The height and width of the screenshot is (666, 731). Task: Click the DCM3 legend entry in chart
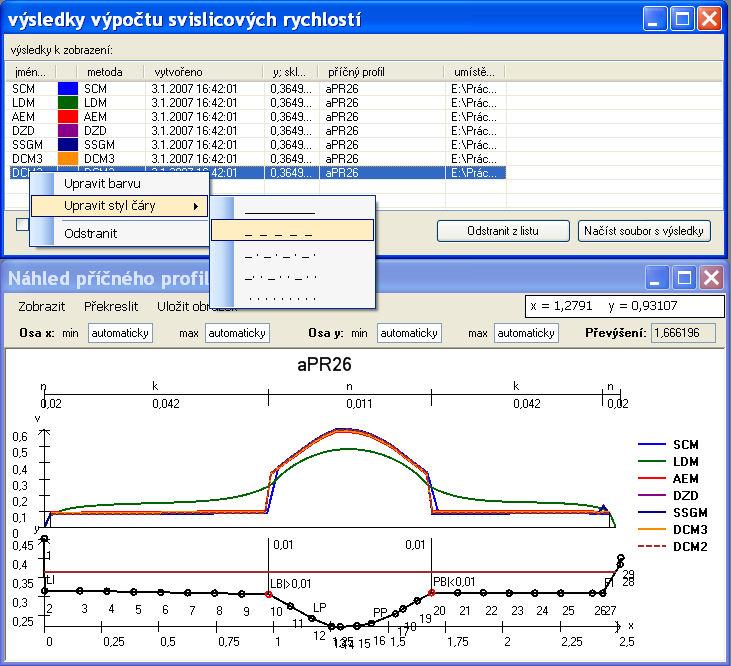[673, 529]
